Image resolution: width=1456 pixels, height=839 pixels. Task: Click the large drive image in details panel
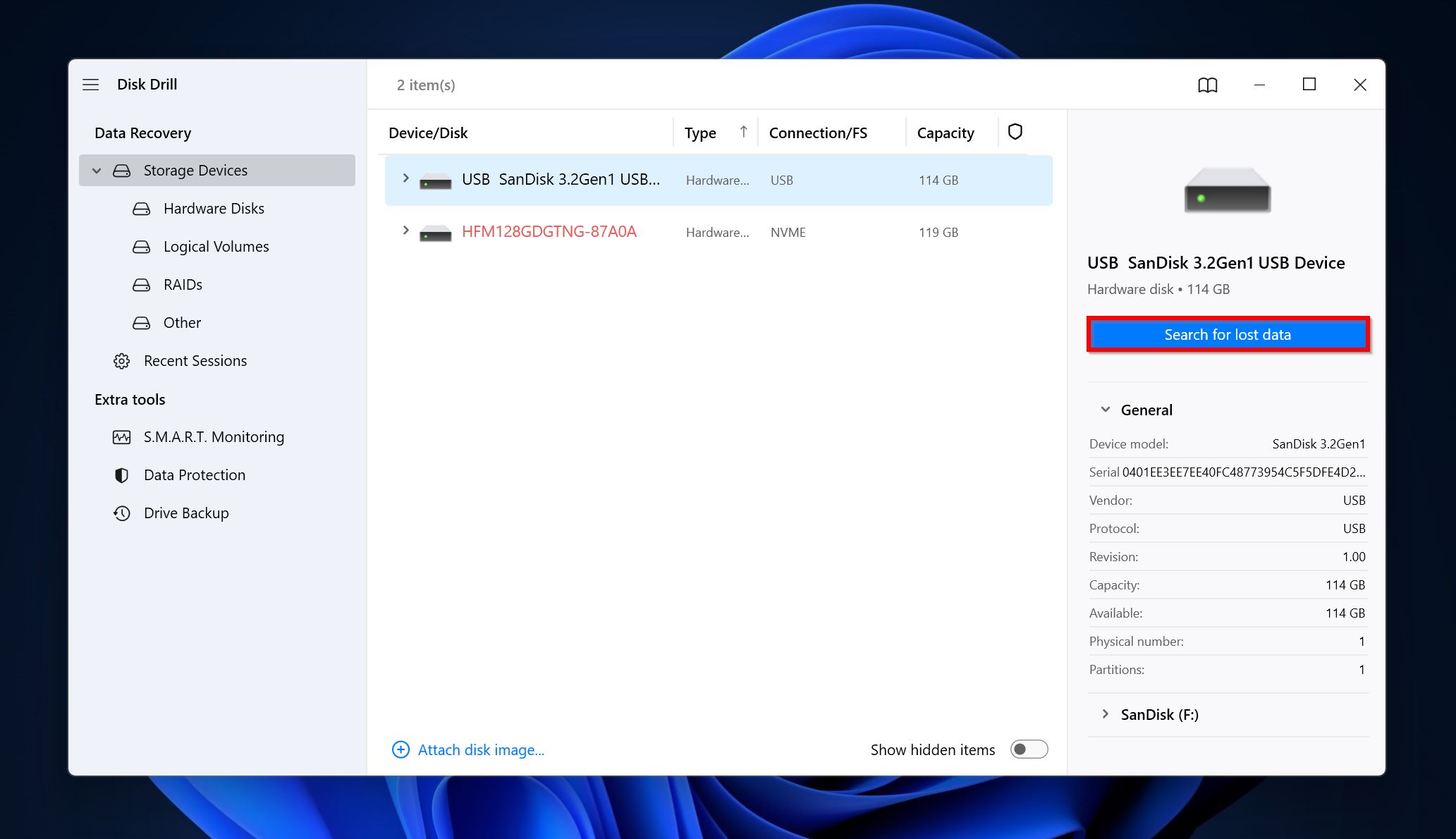click(x=1228, y=190)
